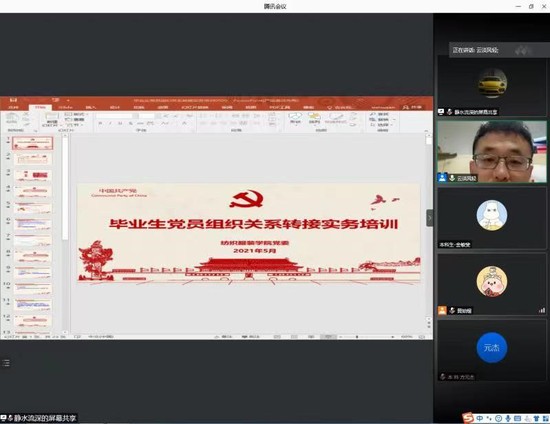550x424 pixels.
Task: Open the File tab in PowerPoint
Action: click(x=13, y=107)
